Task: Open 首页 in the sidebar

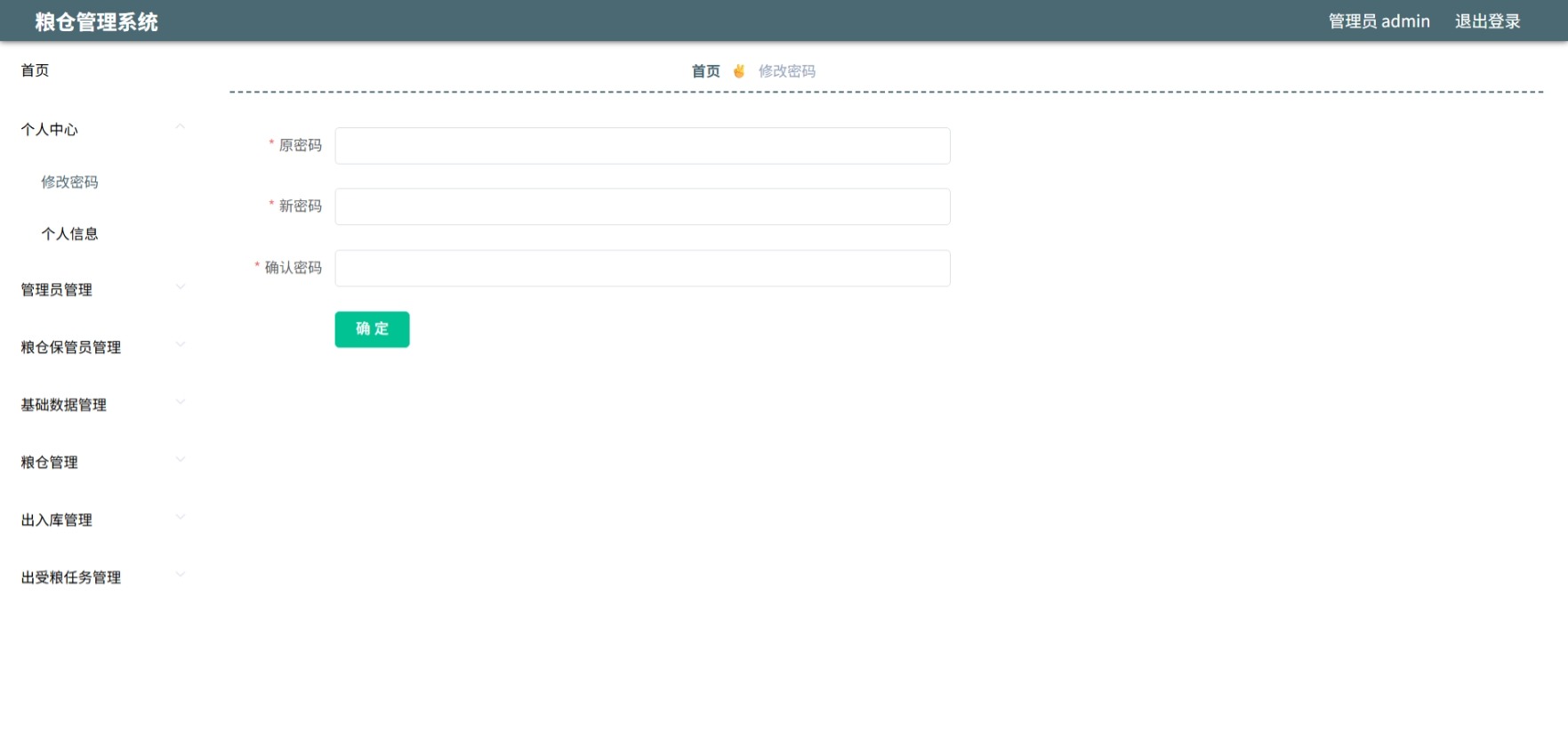Action: [35, 70]
